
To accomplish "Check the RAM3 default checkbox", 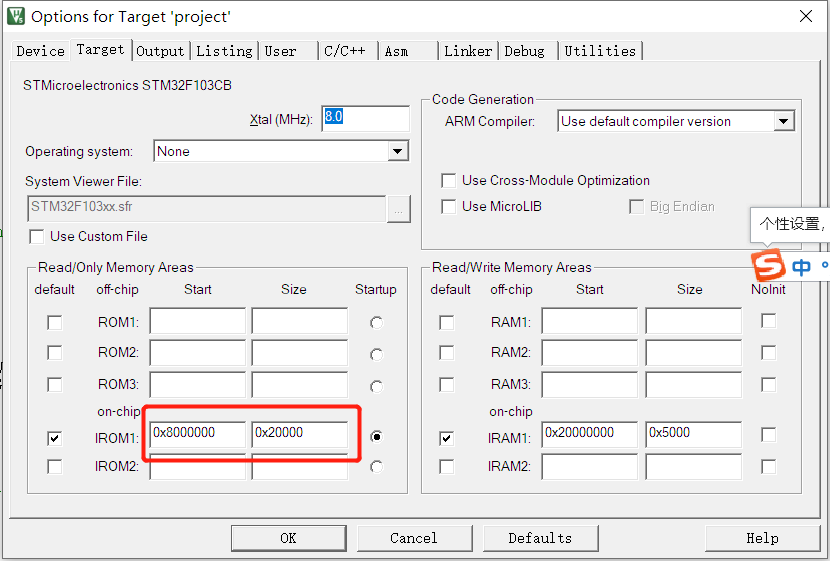I will [x=447, y=384].
